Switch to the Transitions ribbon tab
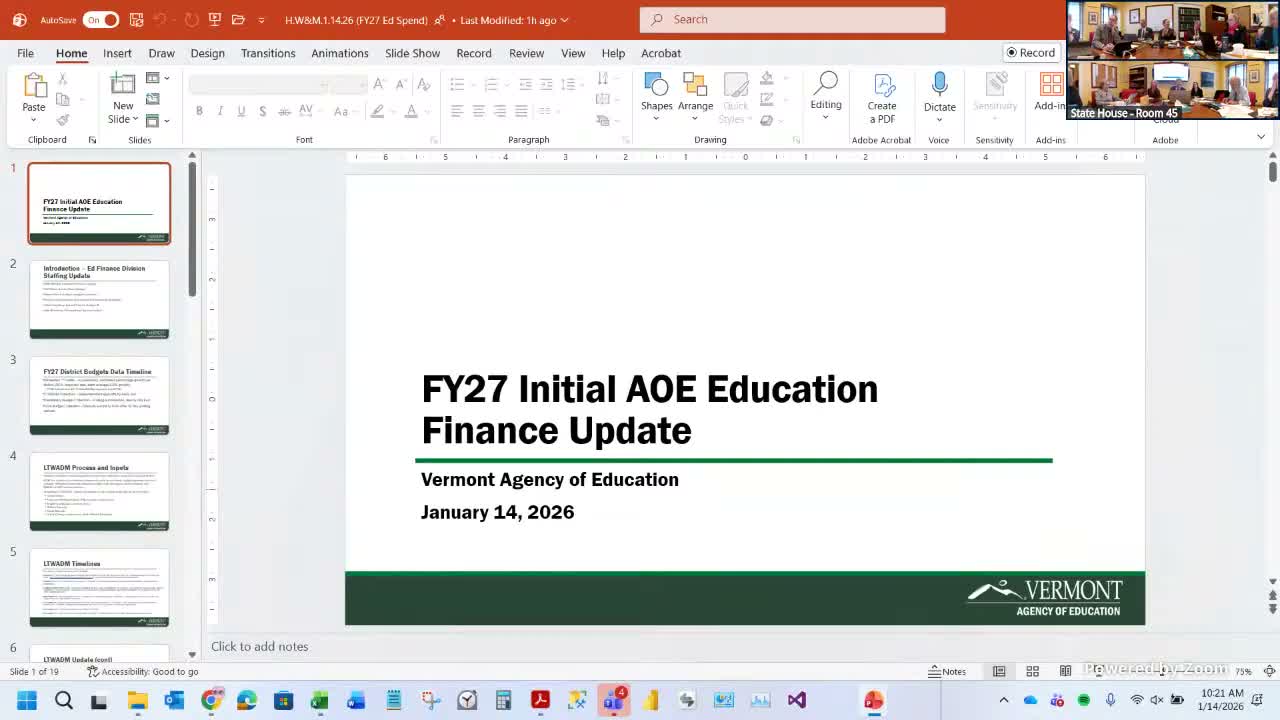 click(x=268, y=53)
